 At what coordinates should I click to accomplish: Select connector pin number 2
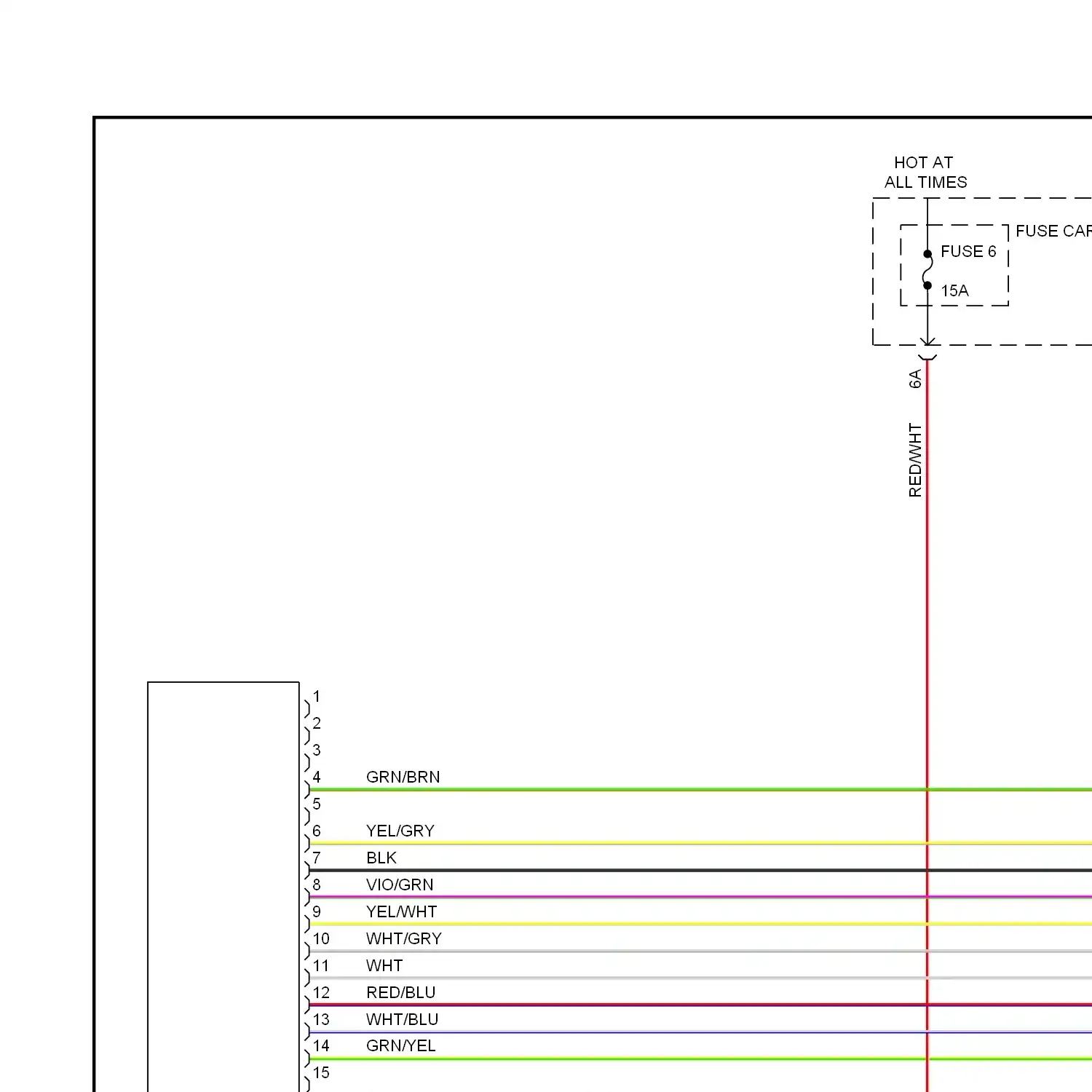[x=317, y=724]
